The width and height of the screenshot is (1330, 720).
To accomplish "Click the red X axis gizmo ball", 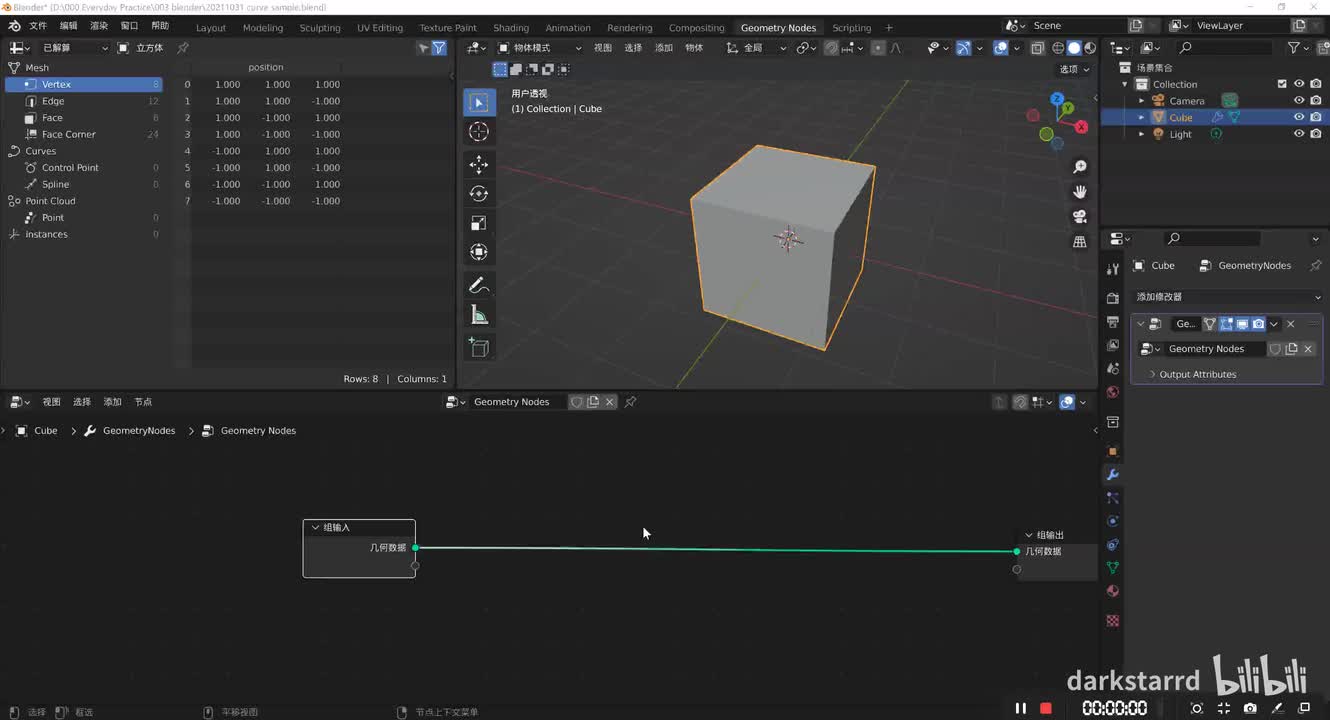I will click(1081, 127).
